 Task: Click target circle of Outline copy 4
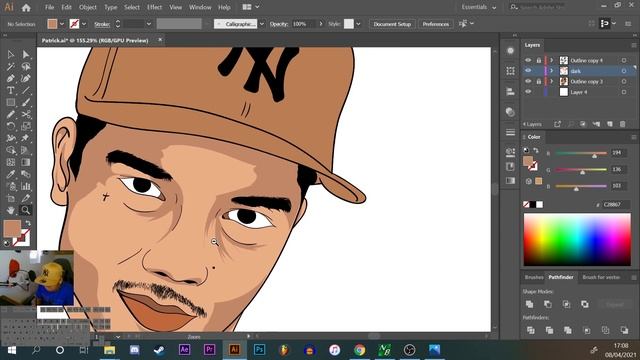(x=624, y=60)
